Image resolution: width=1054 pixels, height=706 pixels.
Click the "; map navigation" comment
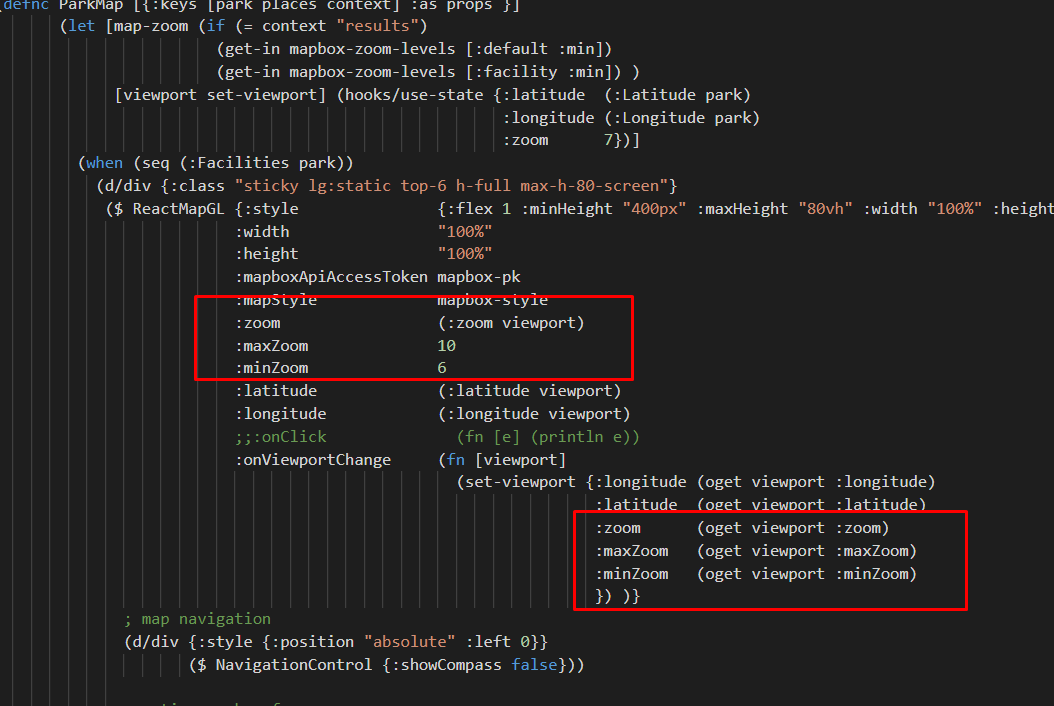pyautogui.click(x=197, y=618)
